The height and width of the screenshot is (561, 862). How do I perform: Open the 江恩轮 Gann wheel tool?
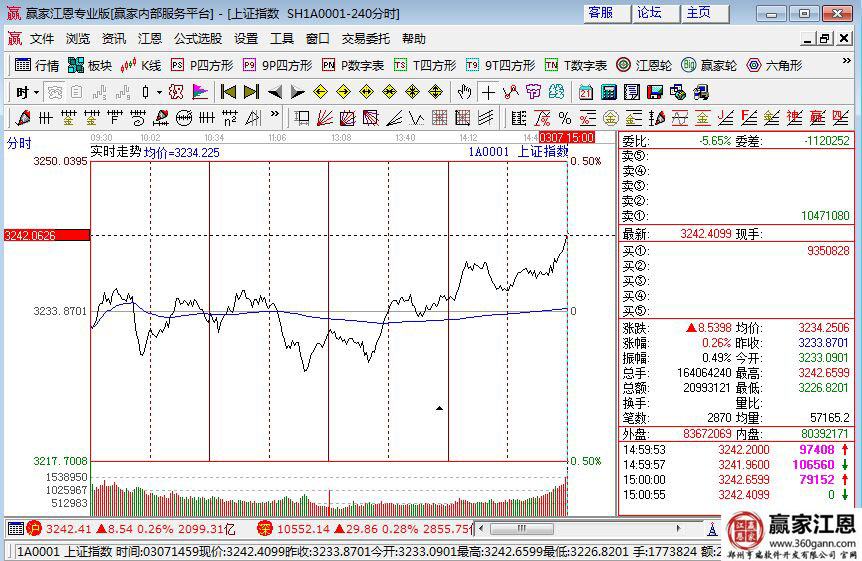[642, 65]
